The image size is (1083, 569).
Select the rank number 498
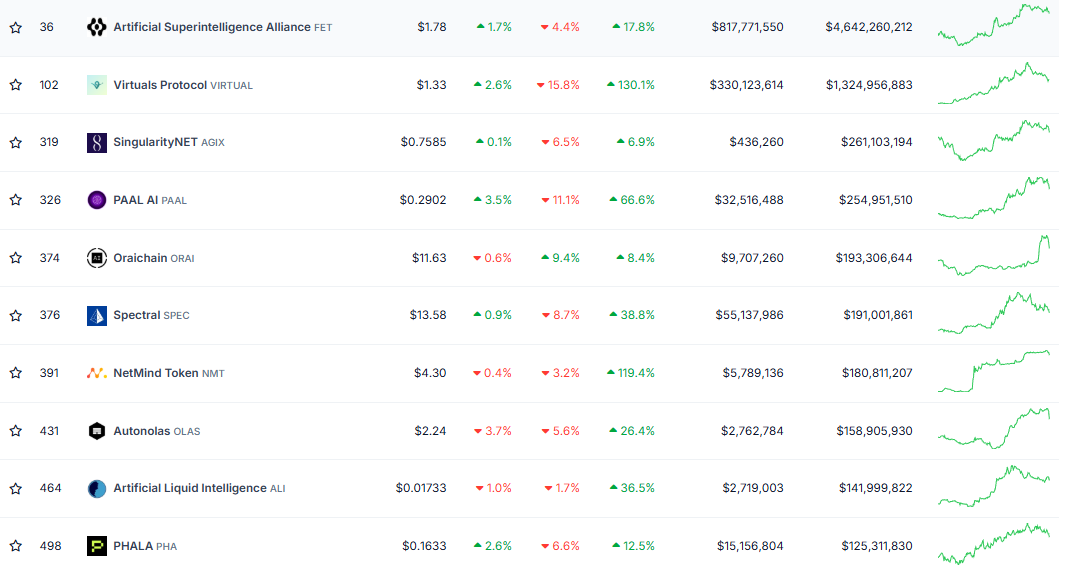tap(50, 546)
